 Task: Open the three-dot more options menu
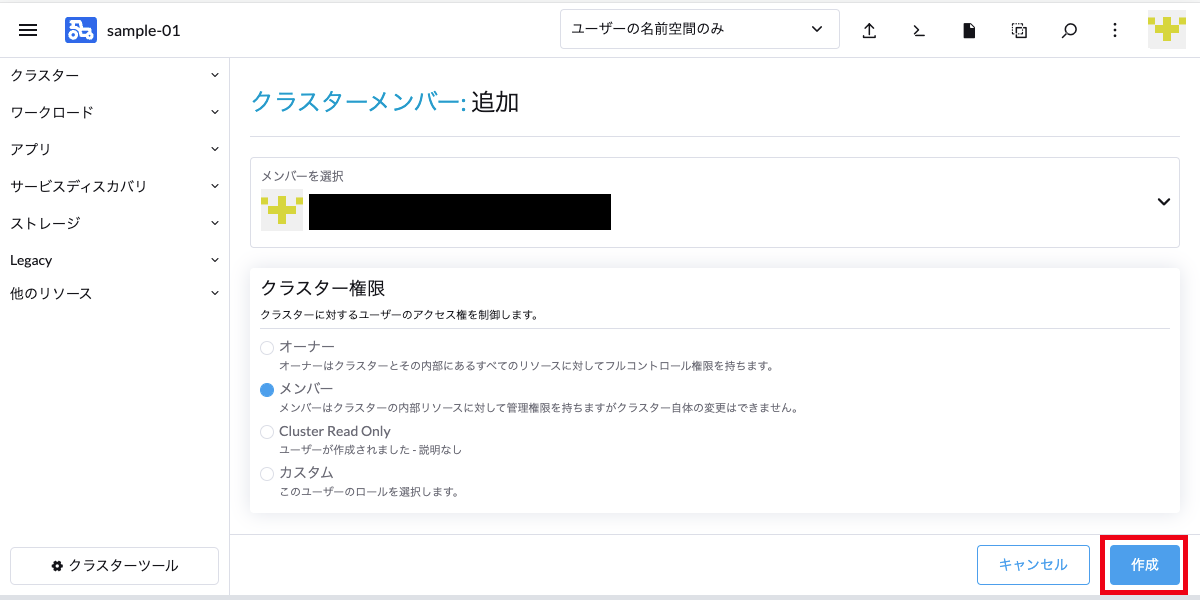[x=1115, y=30]
